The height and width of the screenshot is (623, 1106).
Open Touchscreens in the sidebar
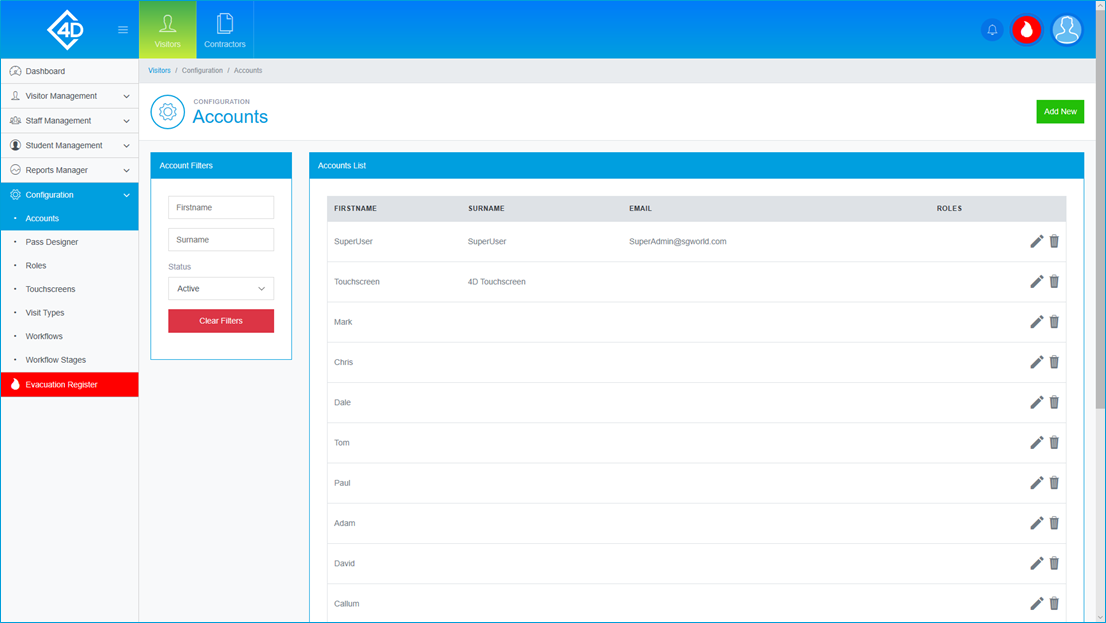[x=70, y=289]
